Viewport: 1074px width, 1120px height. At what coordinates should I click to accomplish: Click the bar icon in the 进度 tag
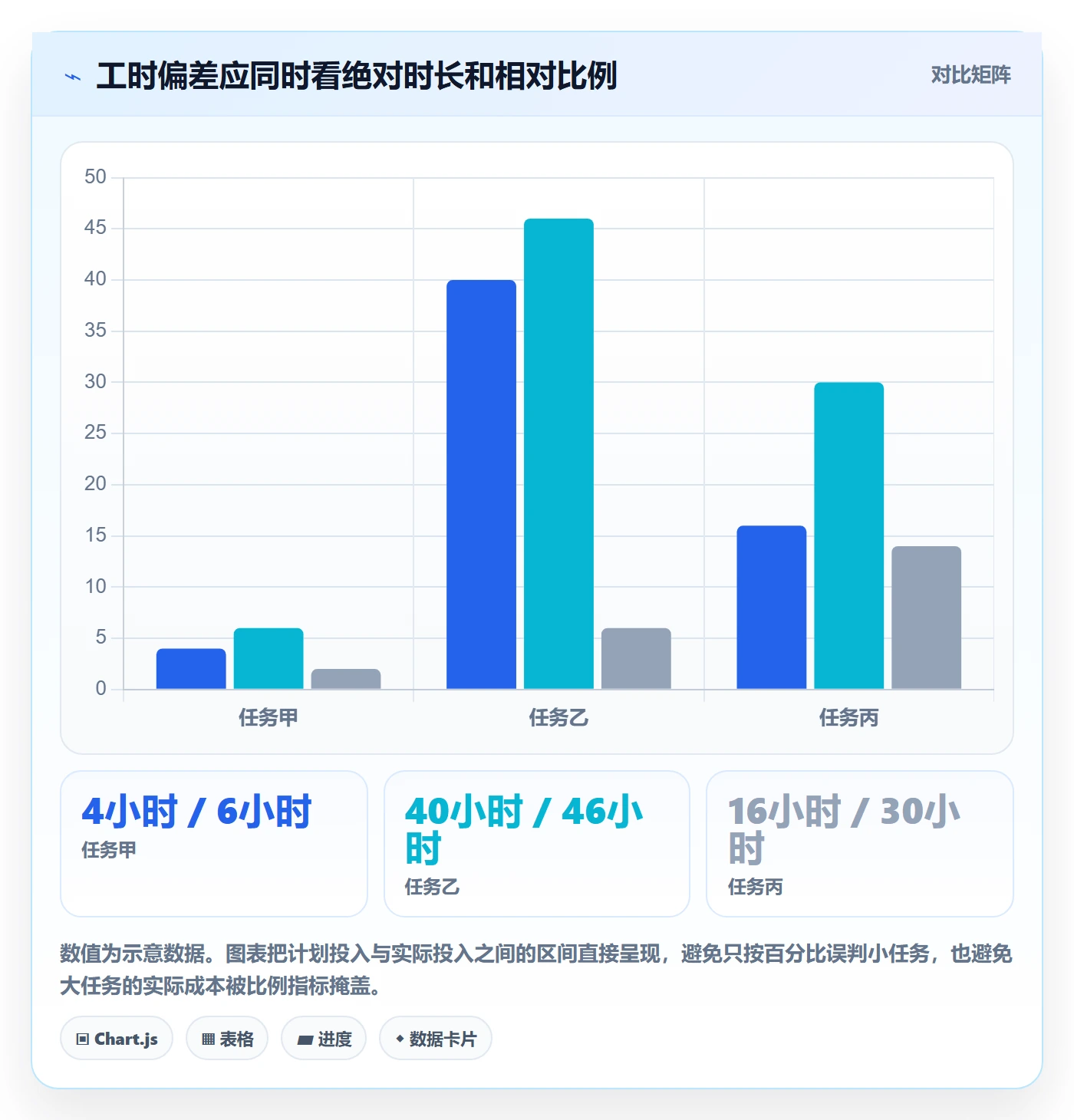[x=305, y=1040]
